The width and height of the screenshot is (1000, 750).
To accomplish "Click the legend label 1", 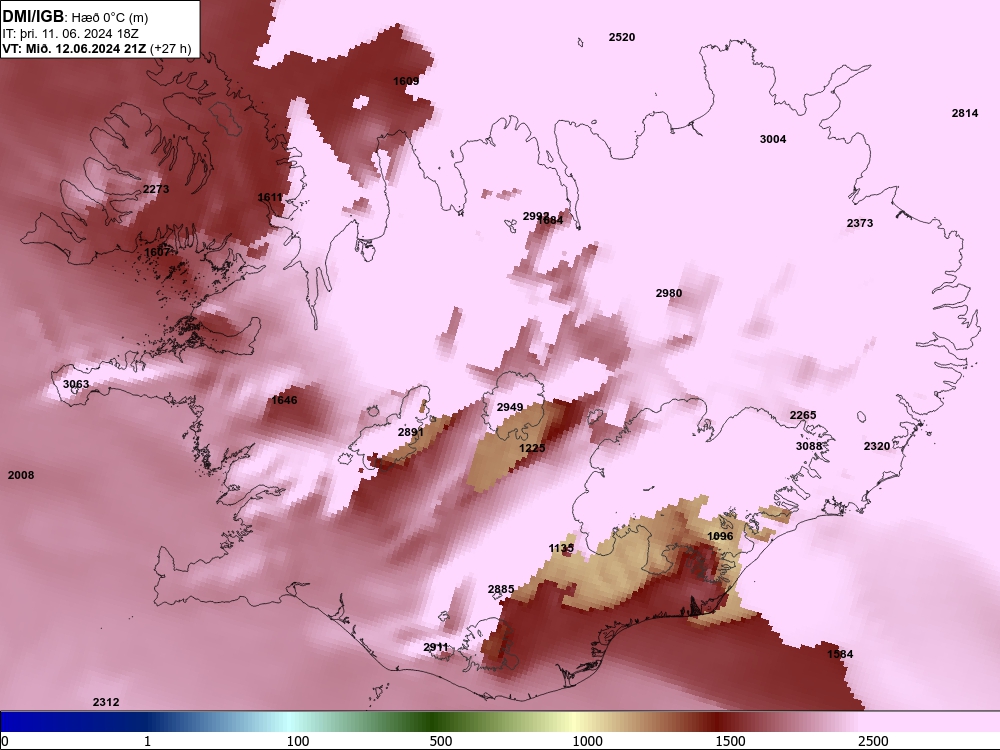I will point(147,741).
